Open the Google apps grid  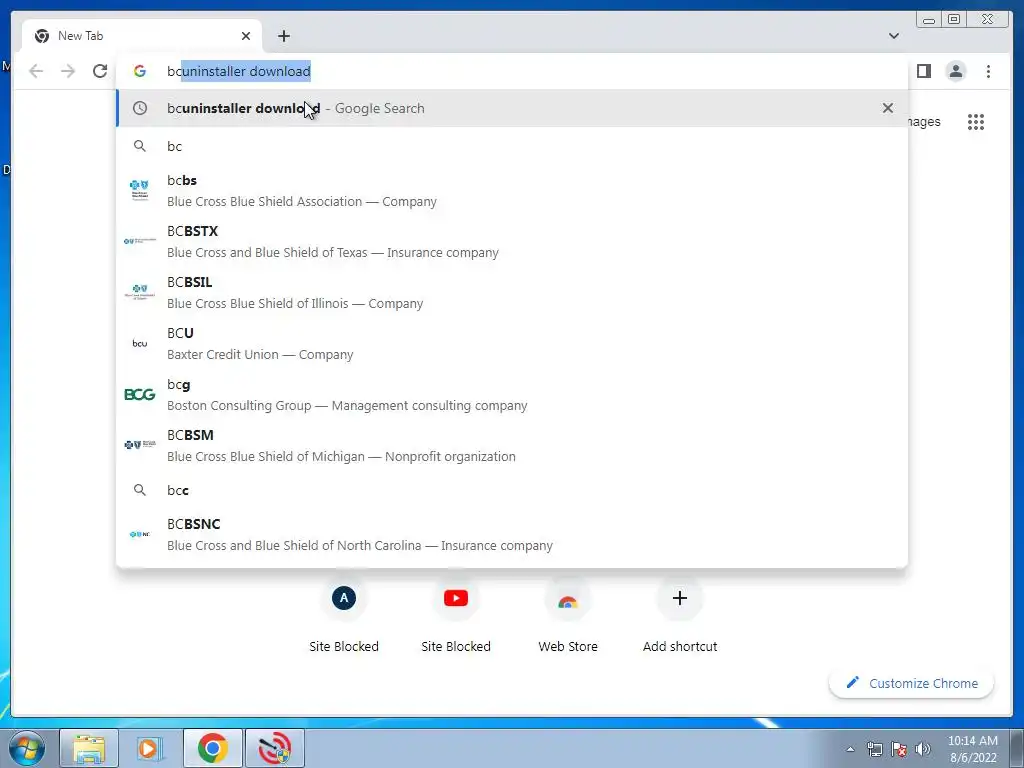976,121
